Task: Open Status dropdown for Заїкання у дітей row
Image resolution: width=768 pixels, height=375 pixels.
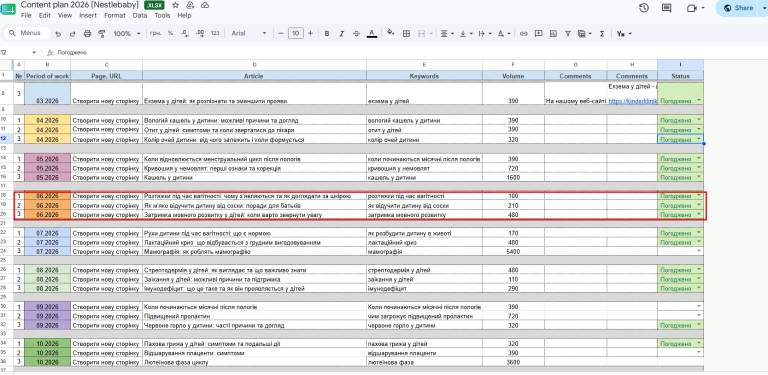Action: coord(699,280)
